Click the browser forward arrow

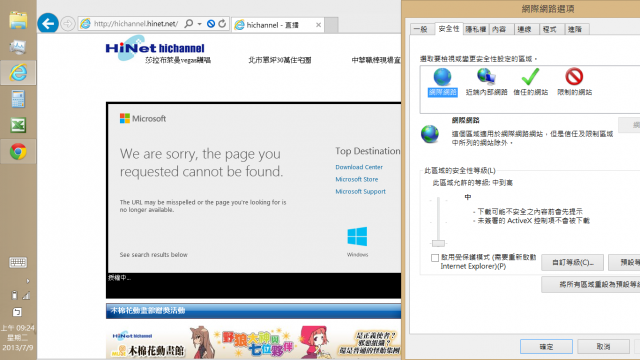68,24
